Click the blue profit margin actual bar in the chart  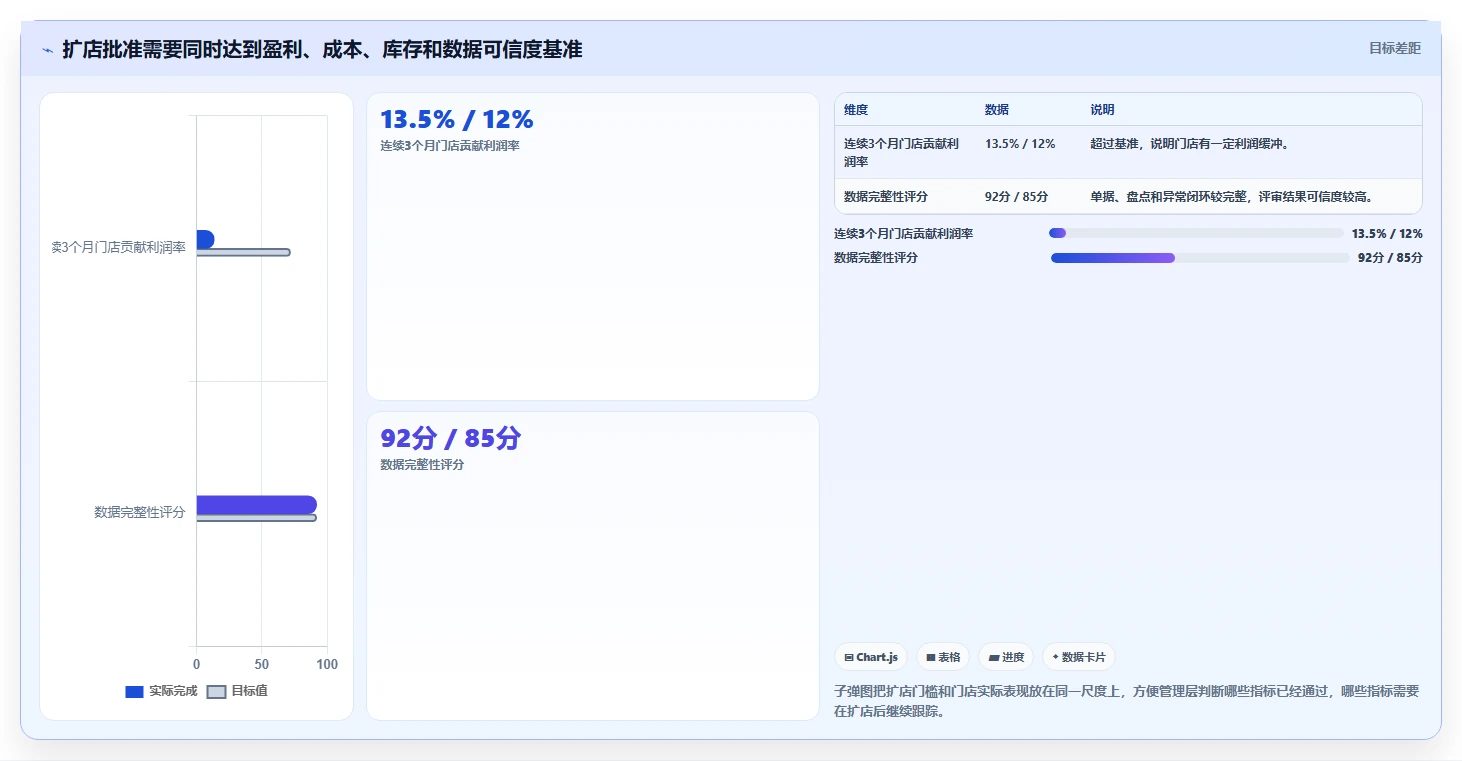pos(205,239)
